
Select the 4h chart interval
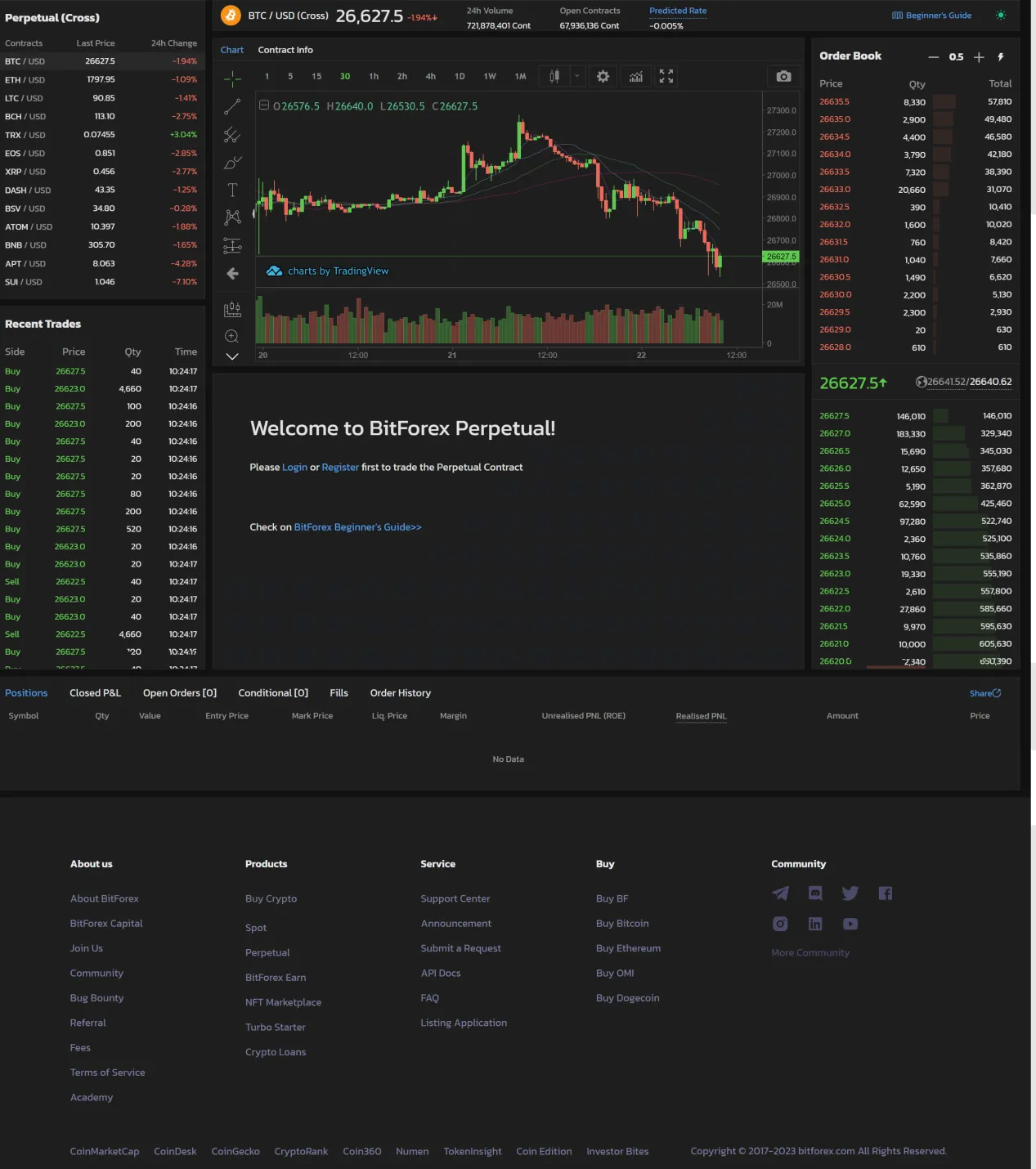[x=431, y=76]
